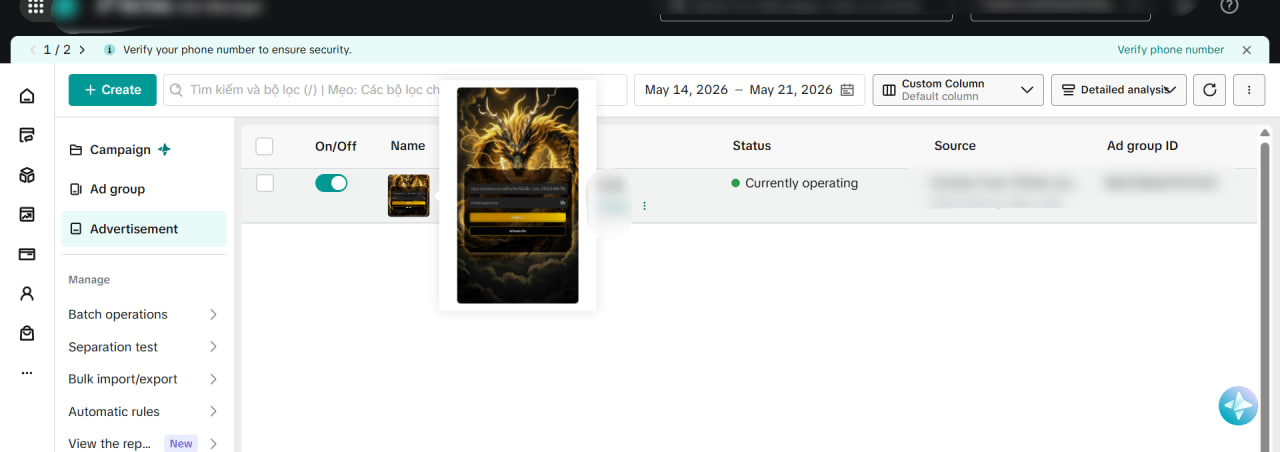Click the Verify phone number link

coord(1170,50)
